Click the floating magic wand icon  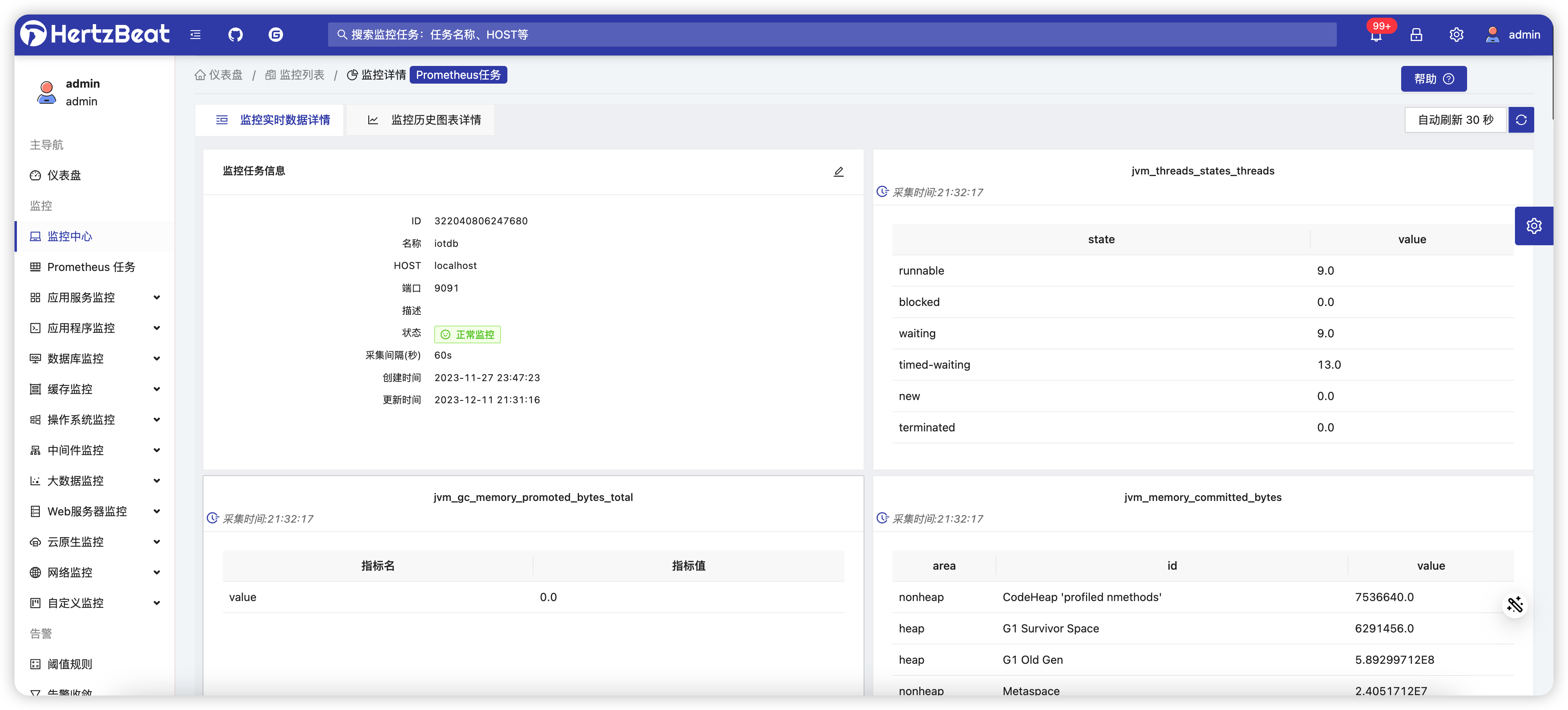[1515, 605]
